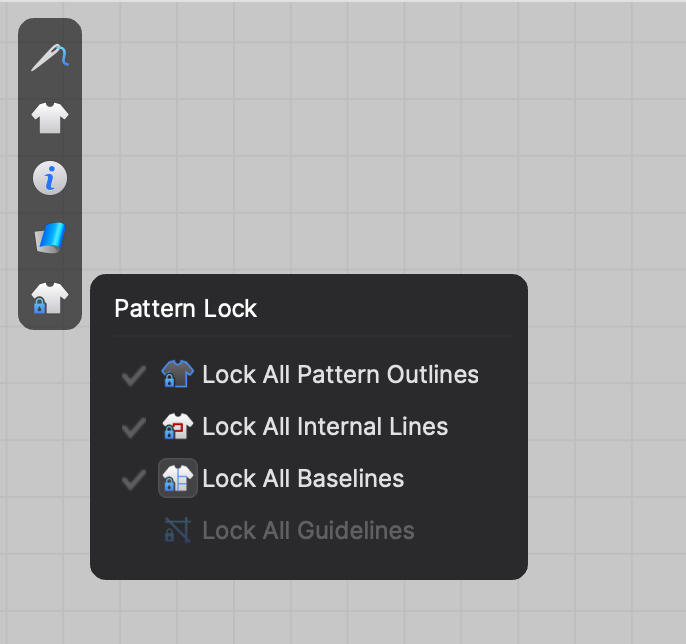The height and width of the screenshot is (644, 686).
Task: Click the Lock All Baselines icon
Action: [x=178, y=478]
